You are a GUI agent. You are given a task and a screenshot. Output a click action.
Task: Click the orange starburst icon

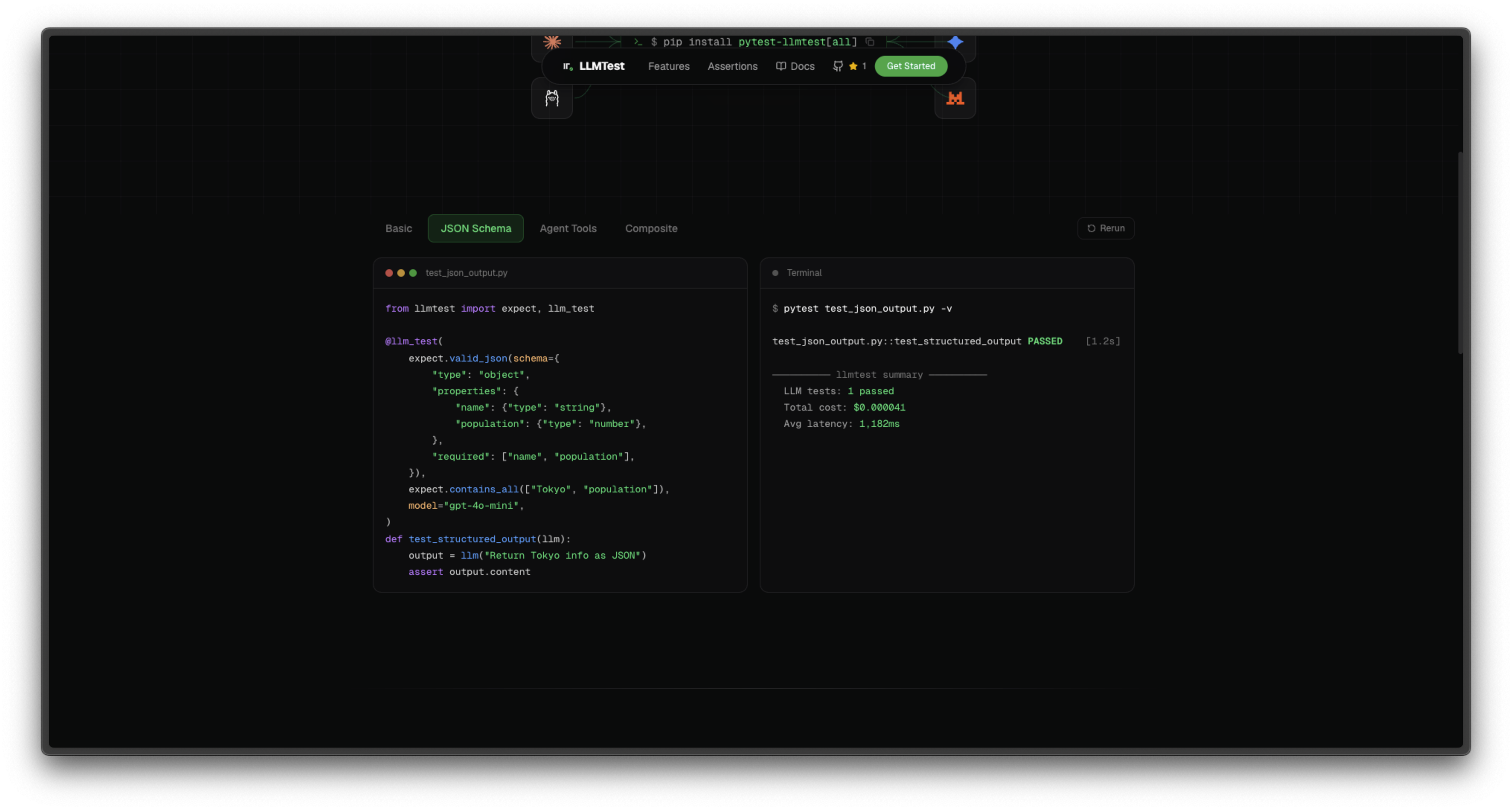[552, 42]
